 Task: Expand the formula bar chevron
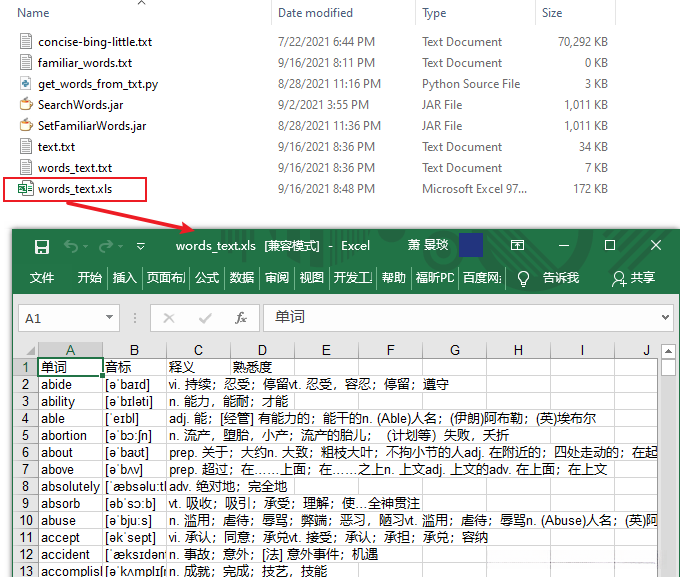click(x=665, y=318)
